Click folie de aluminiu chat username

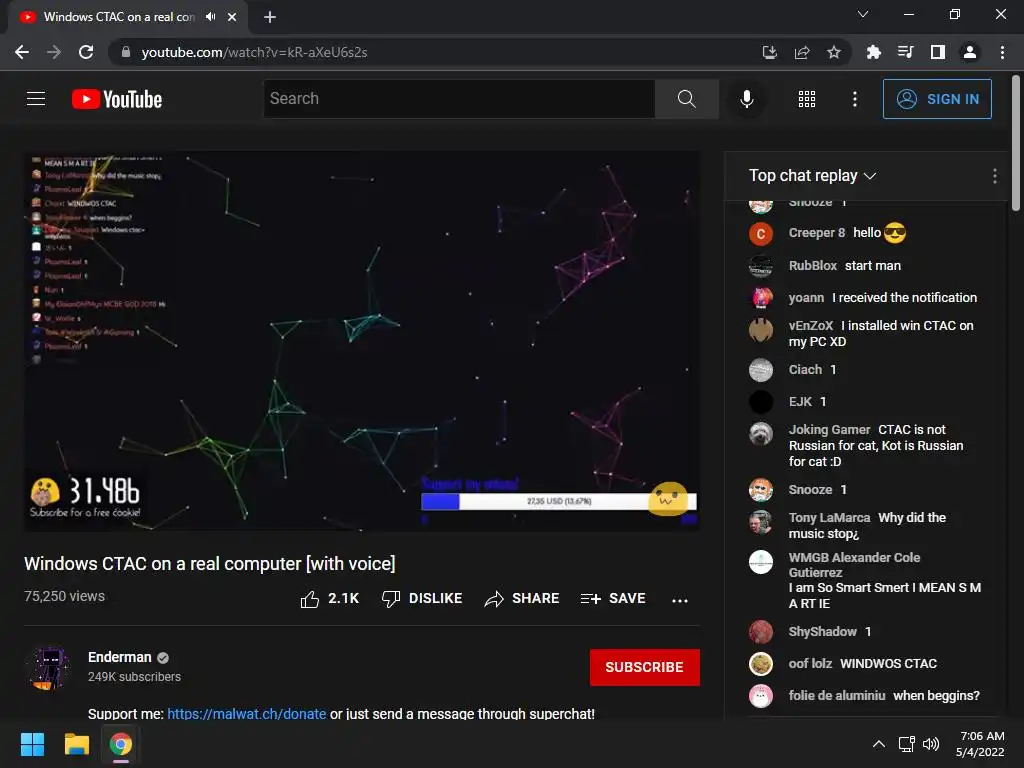point(837,696)
